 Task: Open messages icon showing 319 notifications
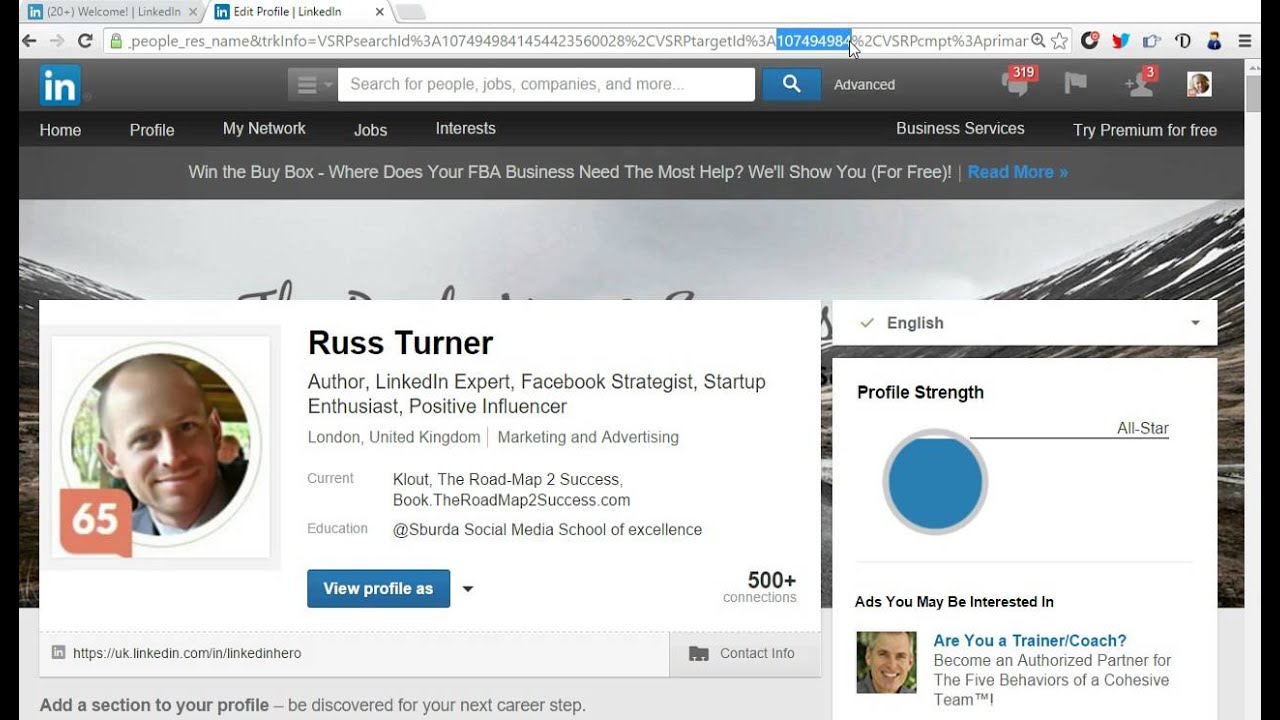tap(1017, 84)
